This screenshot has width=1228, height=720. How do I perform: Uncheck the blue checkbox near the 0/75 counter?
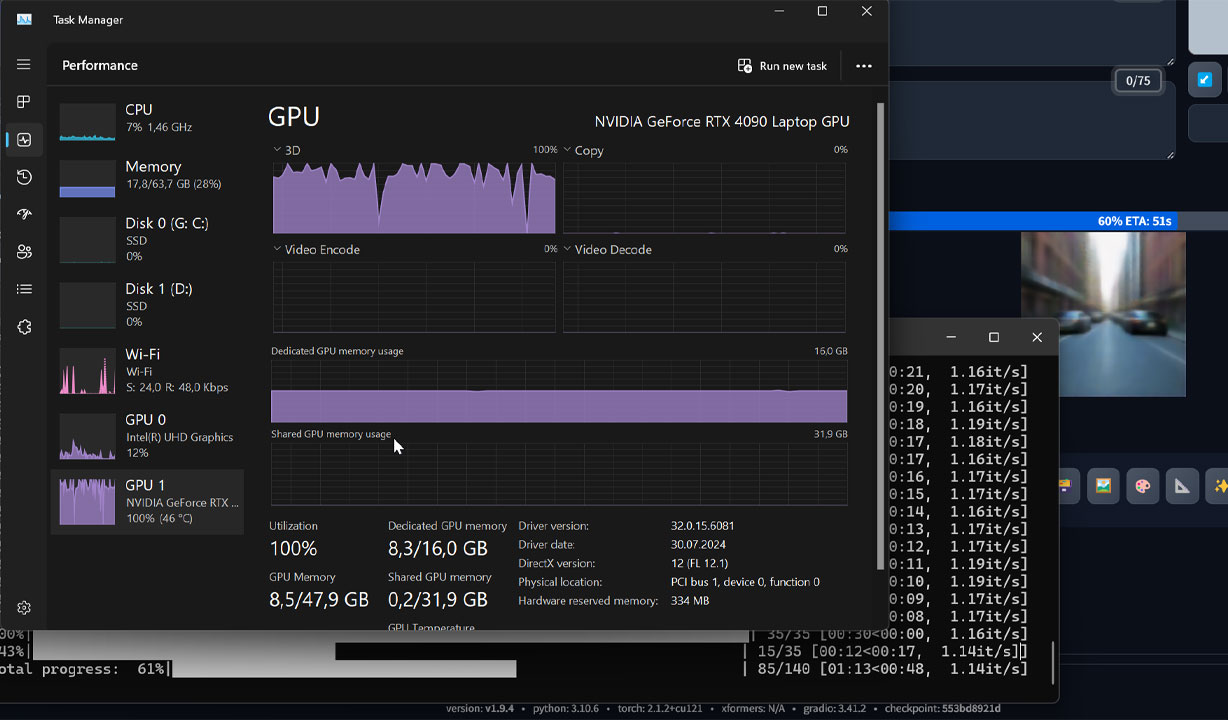click(1204, 79)
